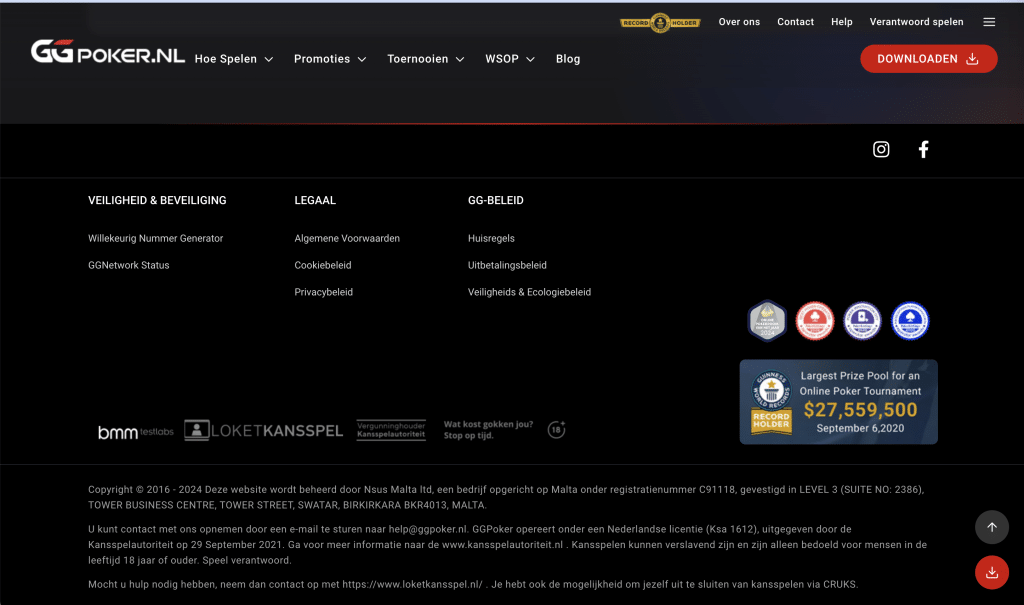Viewport: 1024px width, 605px height.
Task: Open the www.kansspelautoriteit.nl link
Action: click(502, 545)
